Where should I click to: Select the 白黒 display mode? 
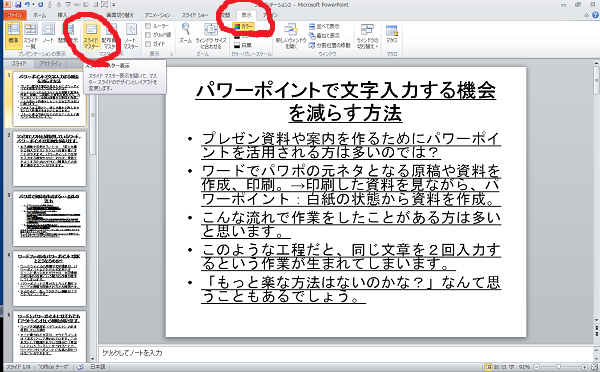tap(243, 45)
